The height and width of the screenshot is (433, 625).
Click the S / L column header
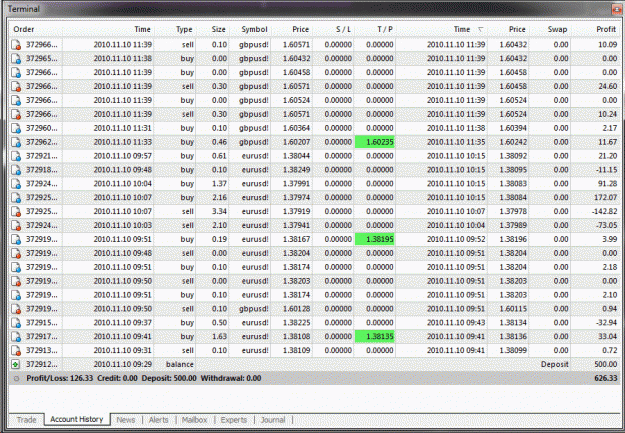(343, 30)
